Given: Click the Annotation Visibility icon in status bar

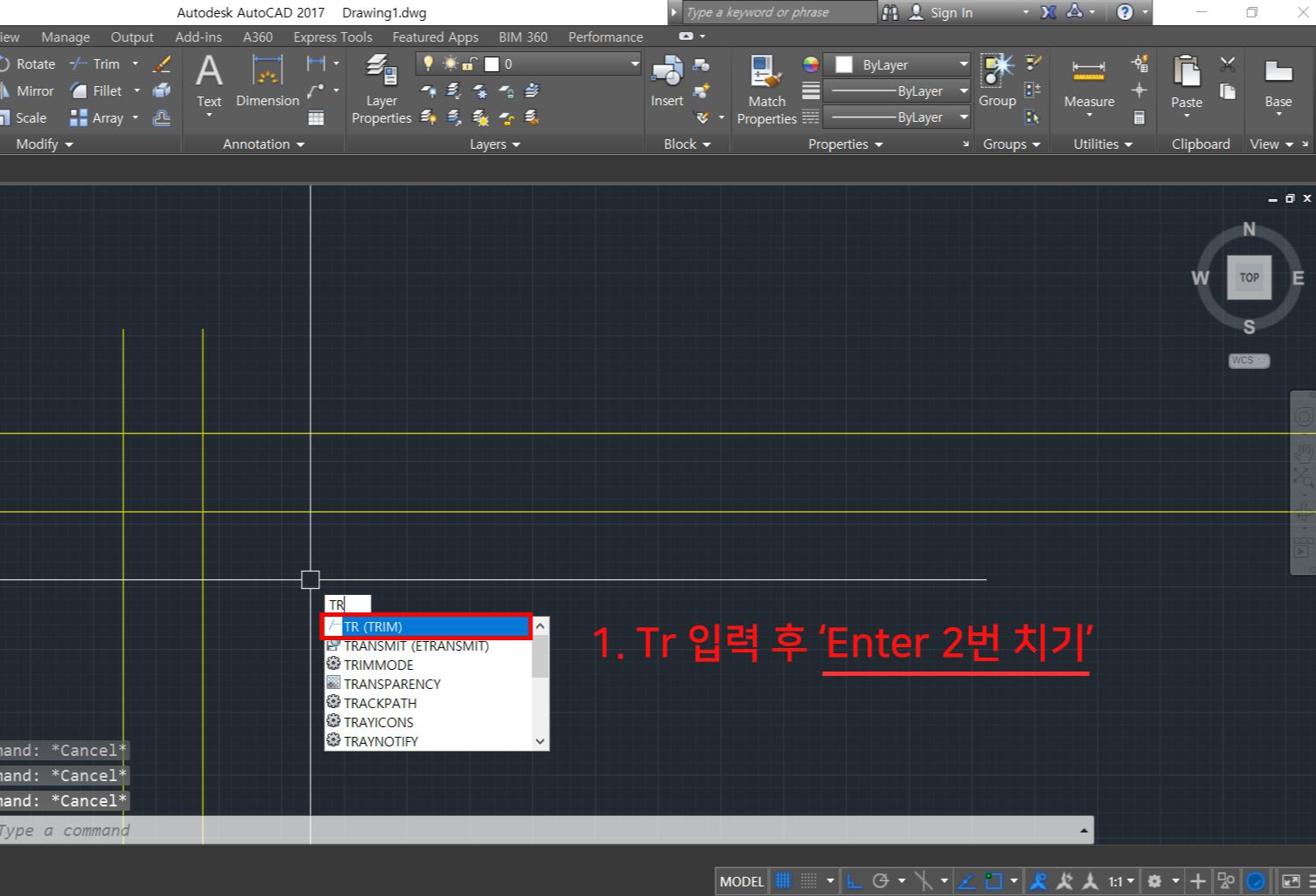Looking at the screenshot, I should coord(1039,881).
